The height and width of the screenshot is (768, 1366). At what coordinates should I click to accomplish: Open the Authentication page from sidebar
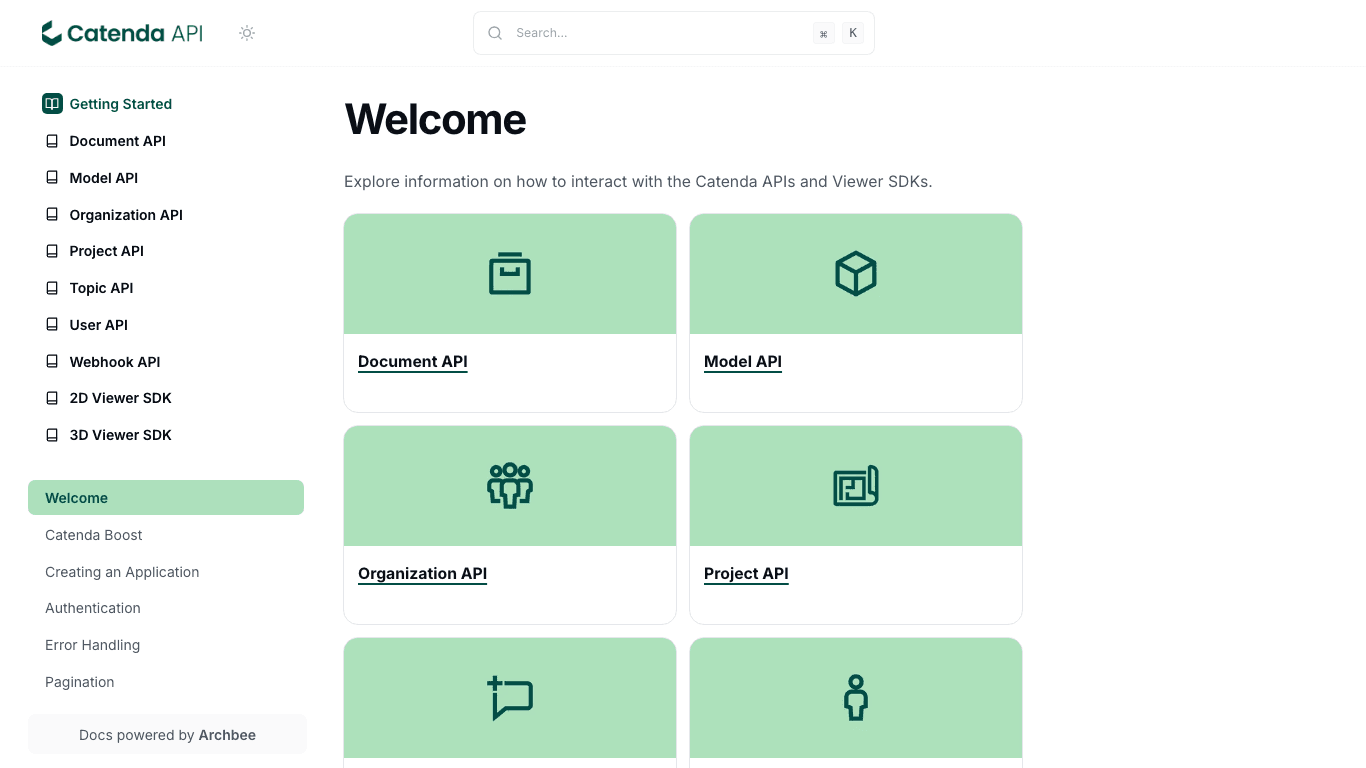pos(92,607)
